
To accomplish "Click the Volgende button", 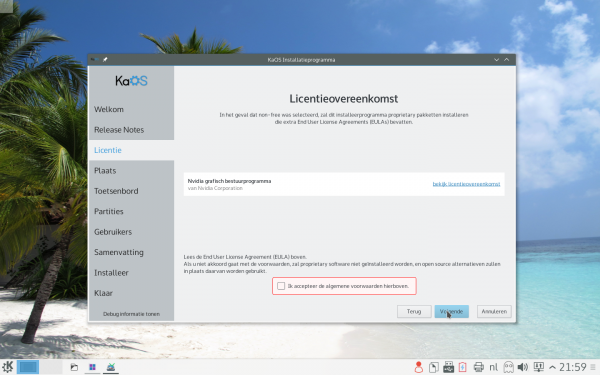I will point(452,311).
